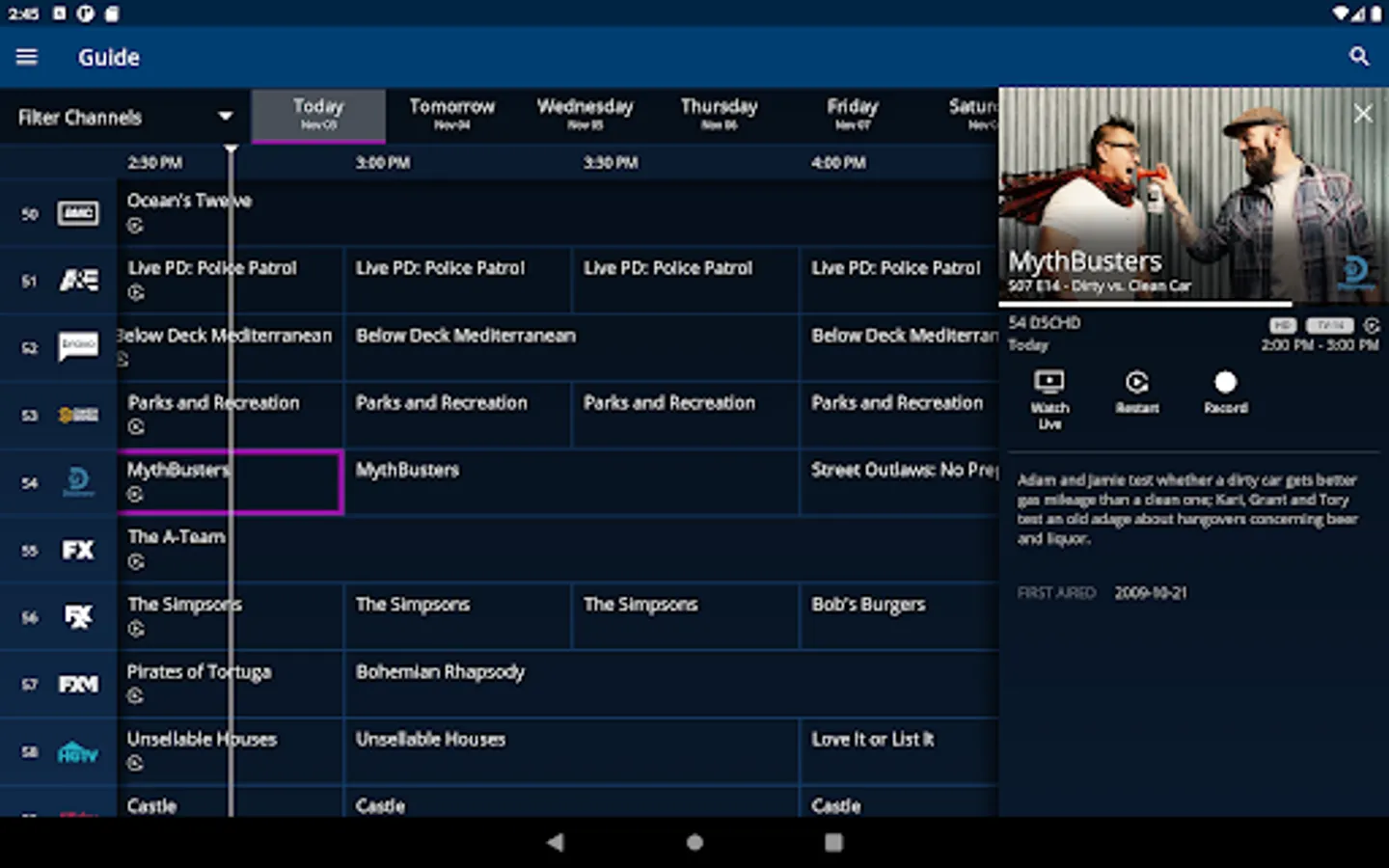
Task: Switch to the Thursday tab
Action: tap(719, 116)
